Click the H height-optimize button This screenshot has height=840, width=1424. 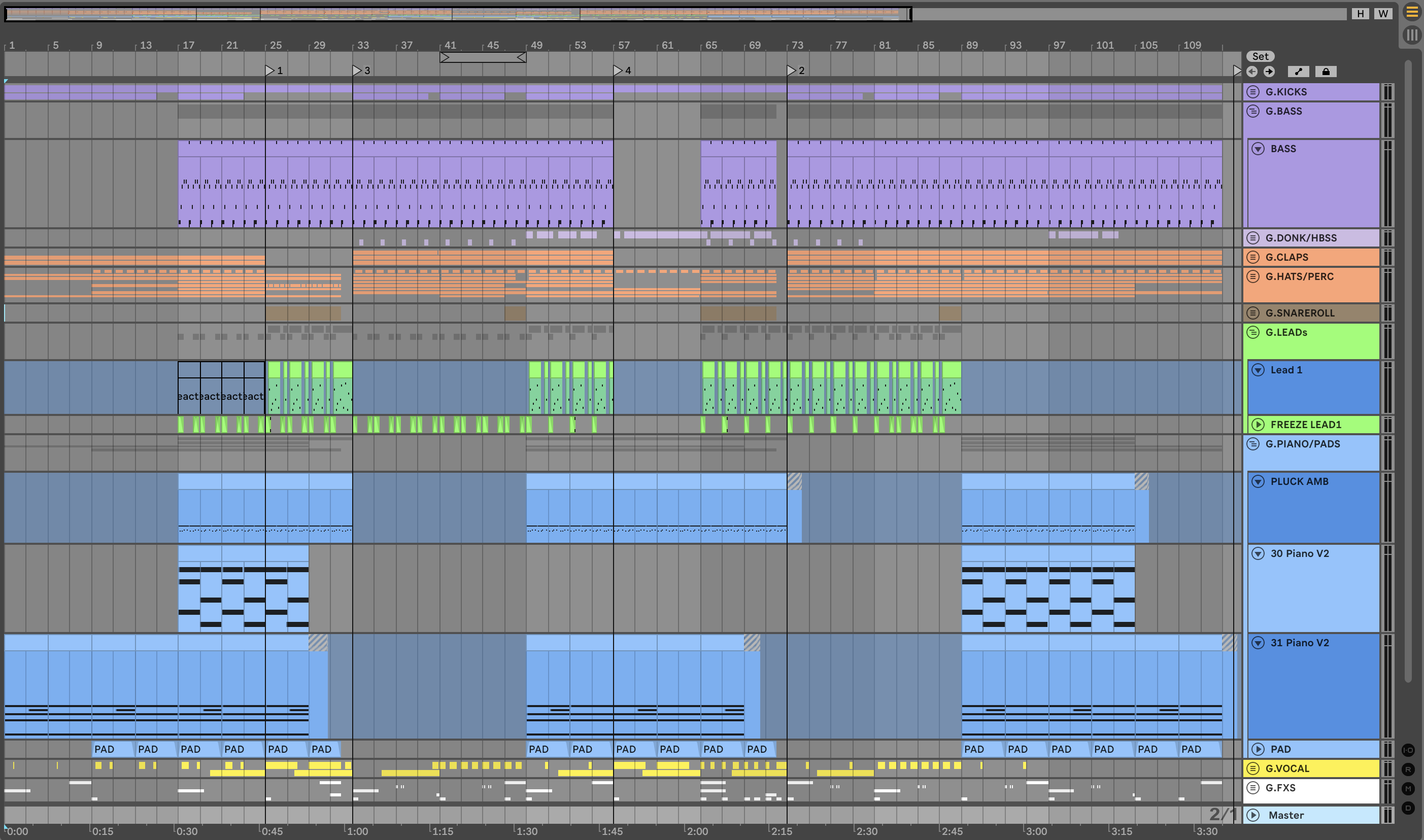(x=1360, y=14)
